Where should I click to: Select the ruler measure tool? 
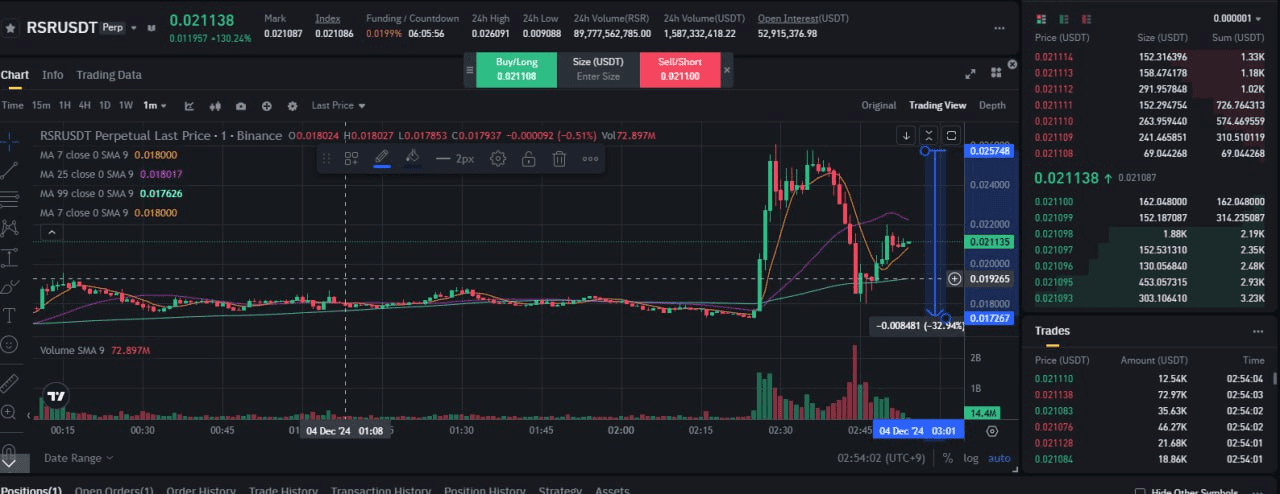(x=10, y=382)
